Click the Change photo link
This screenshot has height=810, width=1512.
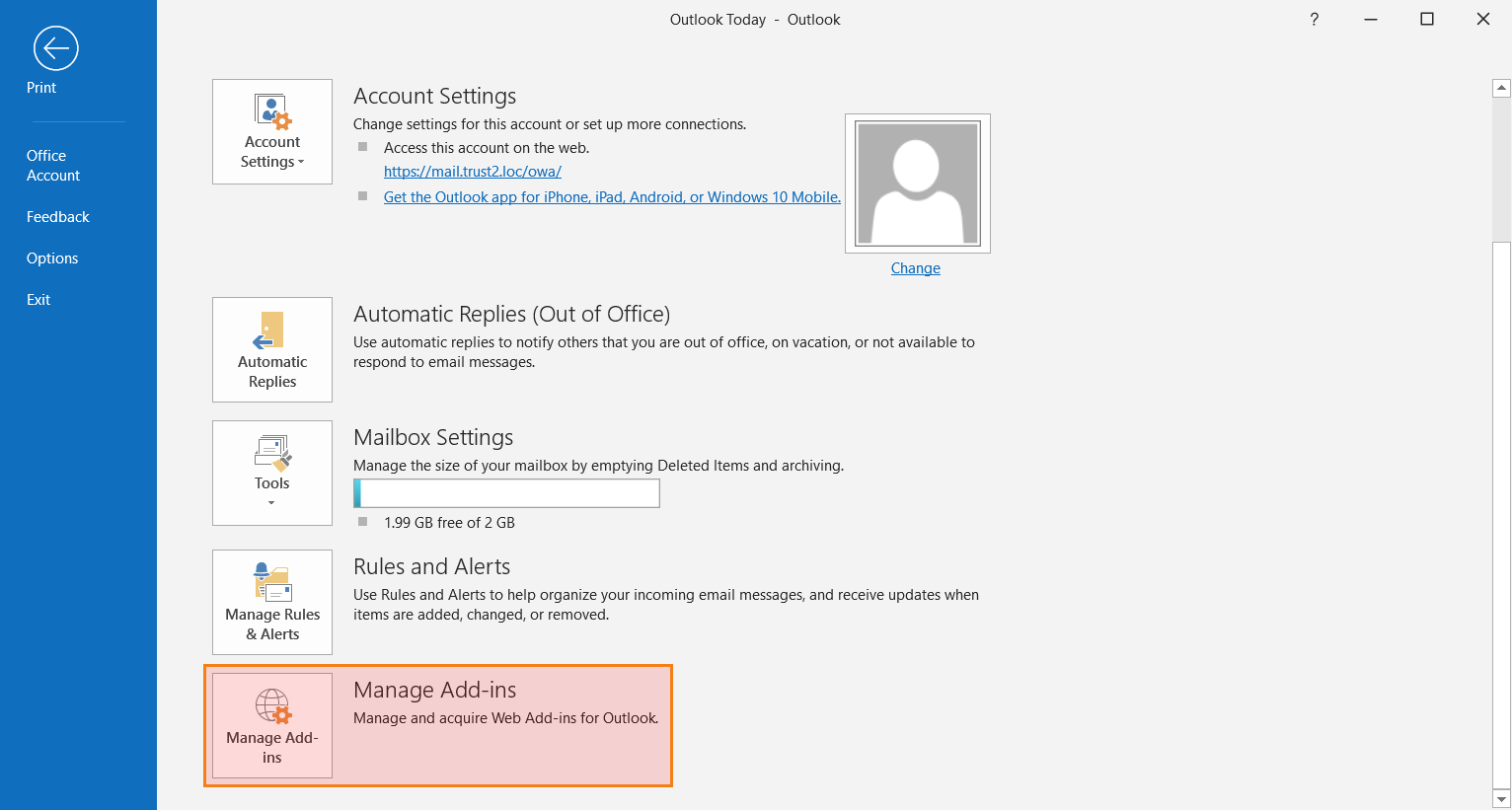click(x=915, y=268)
